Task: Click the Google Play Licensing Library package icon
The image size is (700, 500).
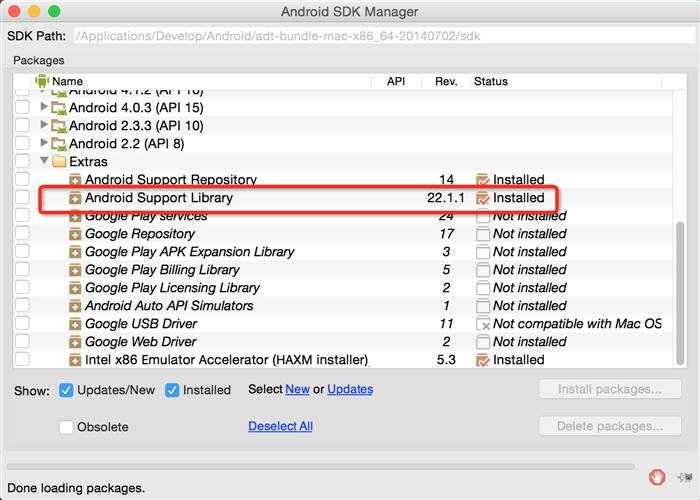Action: 75,288
